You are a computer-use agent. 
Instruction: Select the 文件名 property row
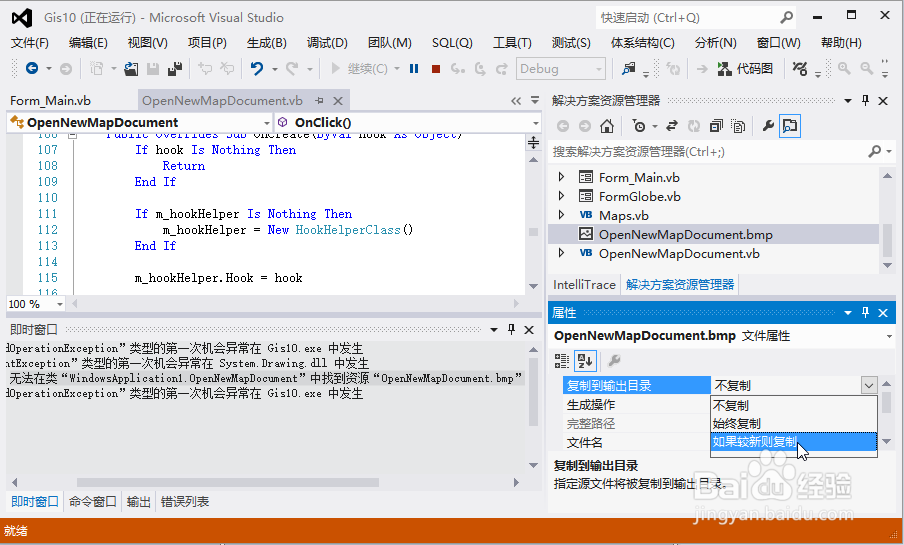(x=637, y=442)
